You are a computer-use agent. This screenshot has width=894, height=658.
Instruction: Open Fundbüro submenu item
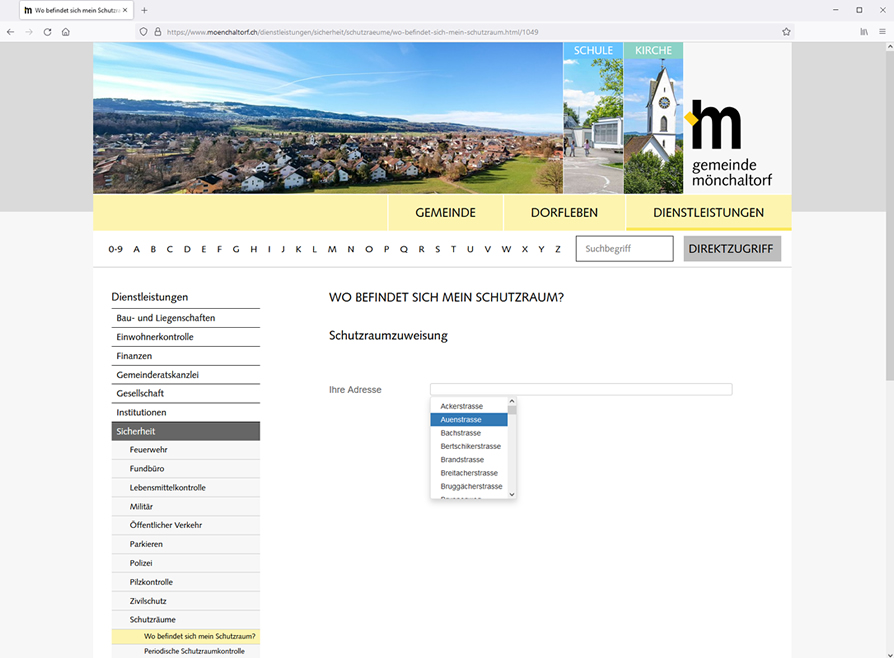click(186, 469)
